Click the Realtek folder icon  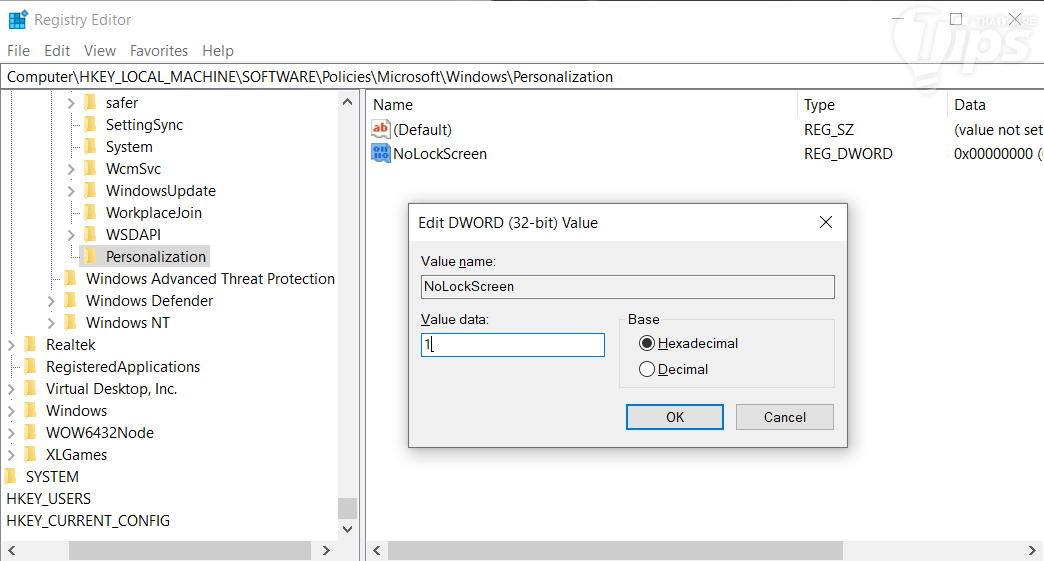pos(30,345)
